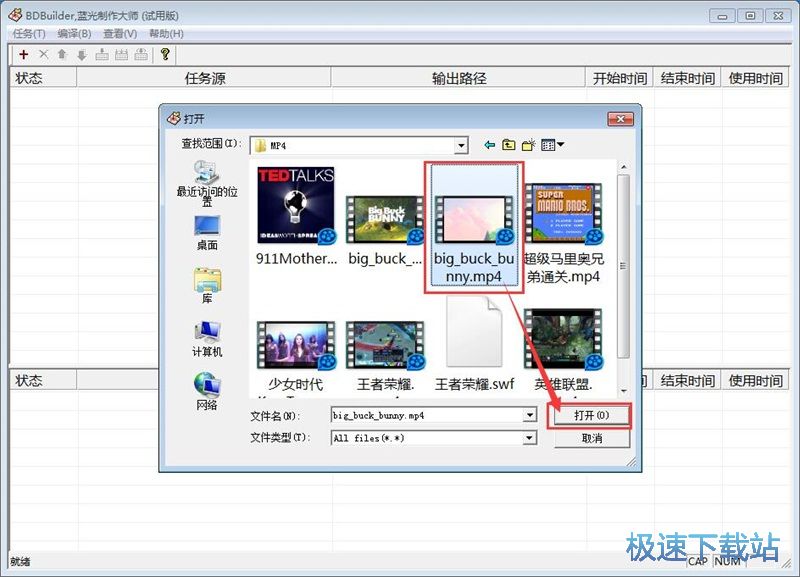Screen dimensions: 800x577
Task: Click the green back arrow in dialog
Action: pos(489,145)
